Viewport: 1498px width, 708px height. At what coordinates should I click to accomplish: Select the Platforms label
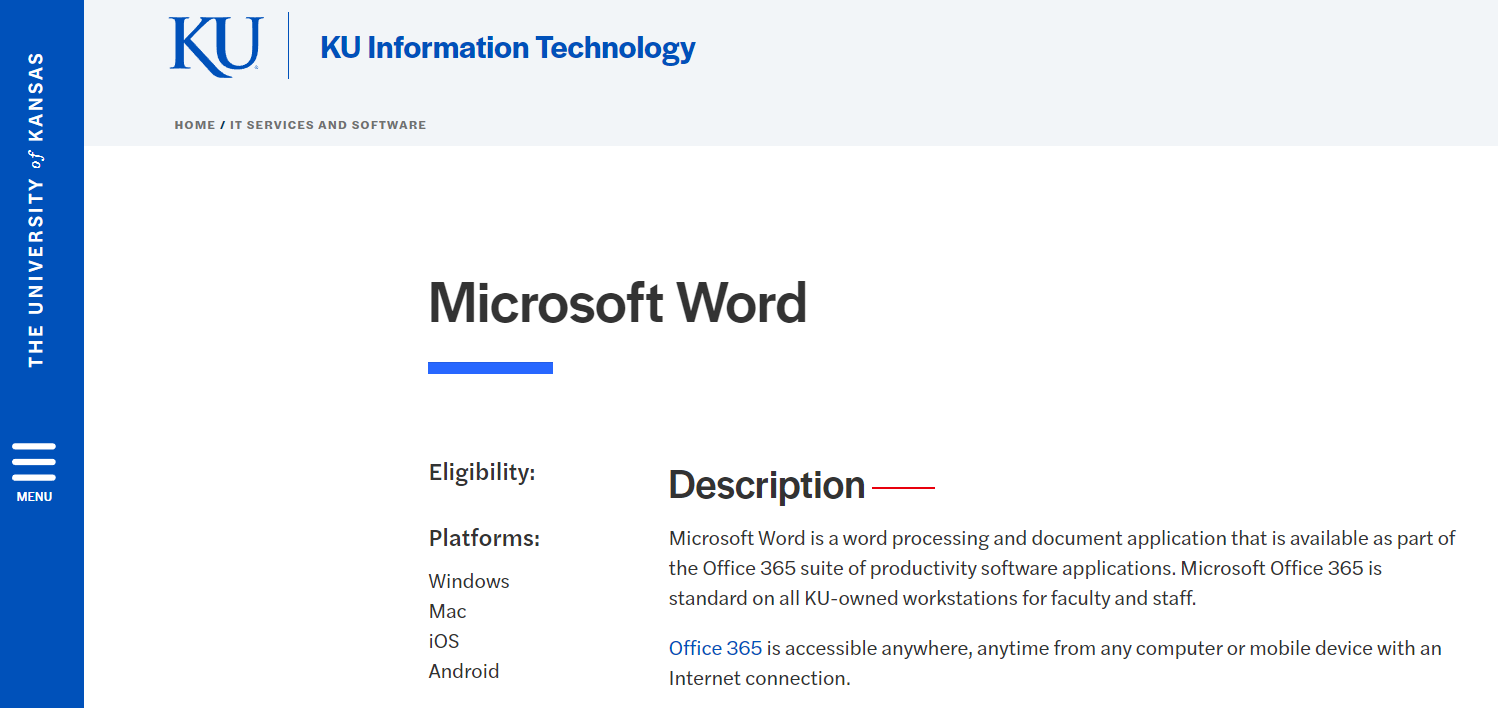[484, 538]
